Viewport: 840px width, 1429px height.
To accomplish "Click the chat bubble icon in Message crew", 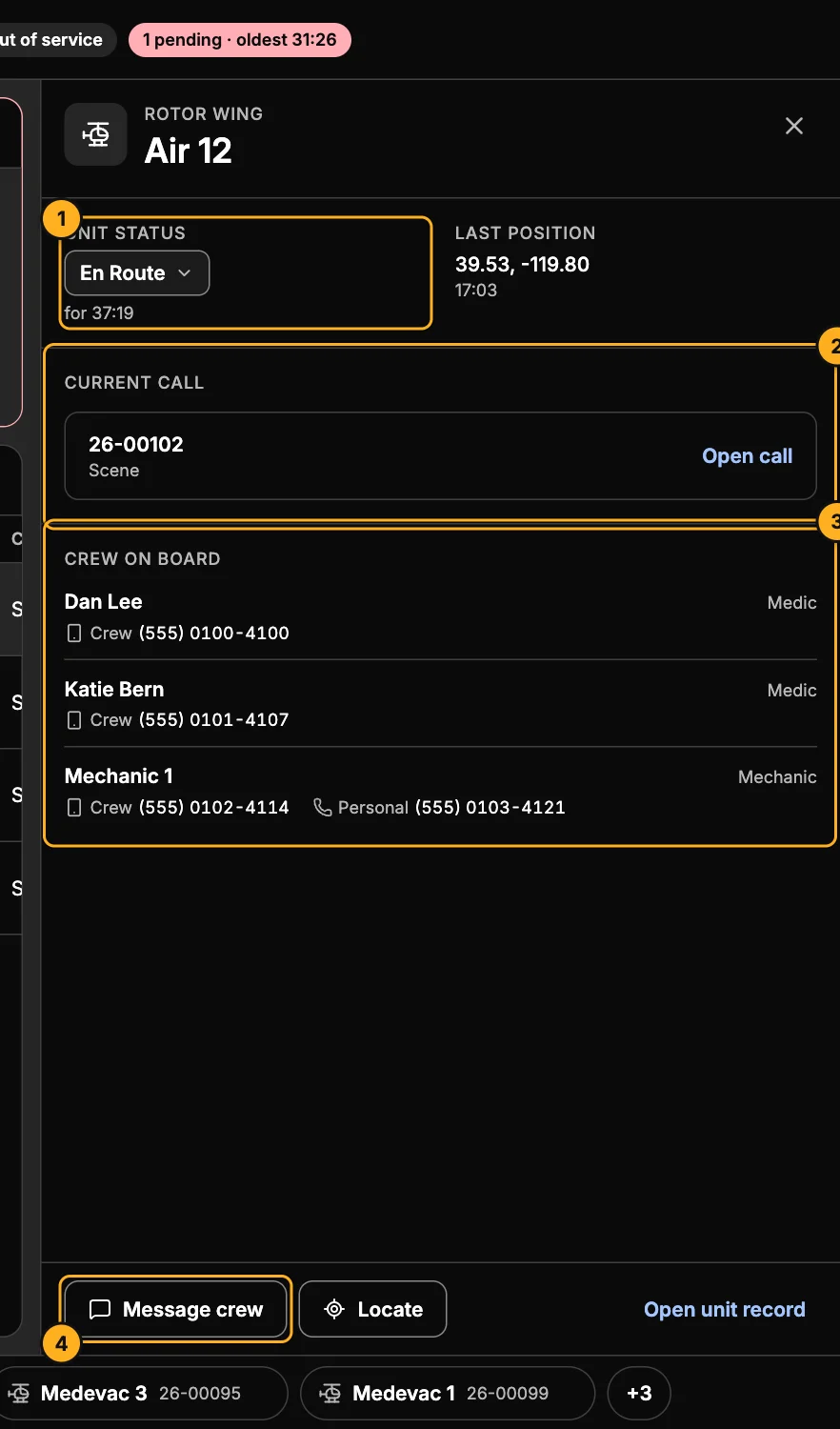I will click(x=100, y=1309).
